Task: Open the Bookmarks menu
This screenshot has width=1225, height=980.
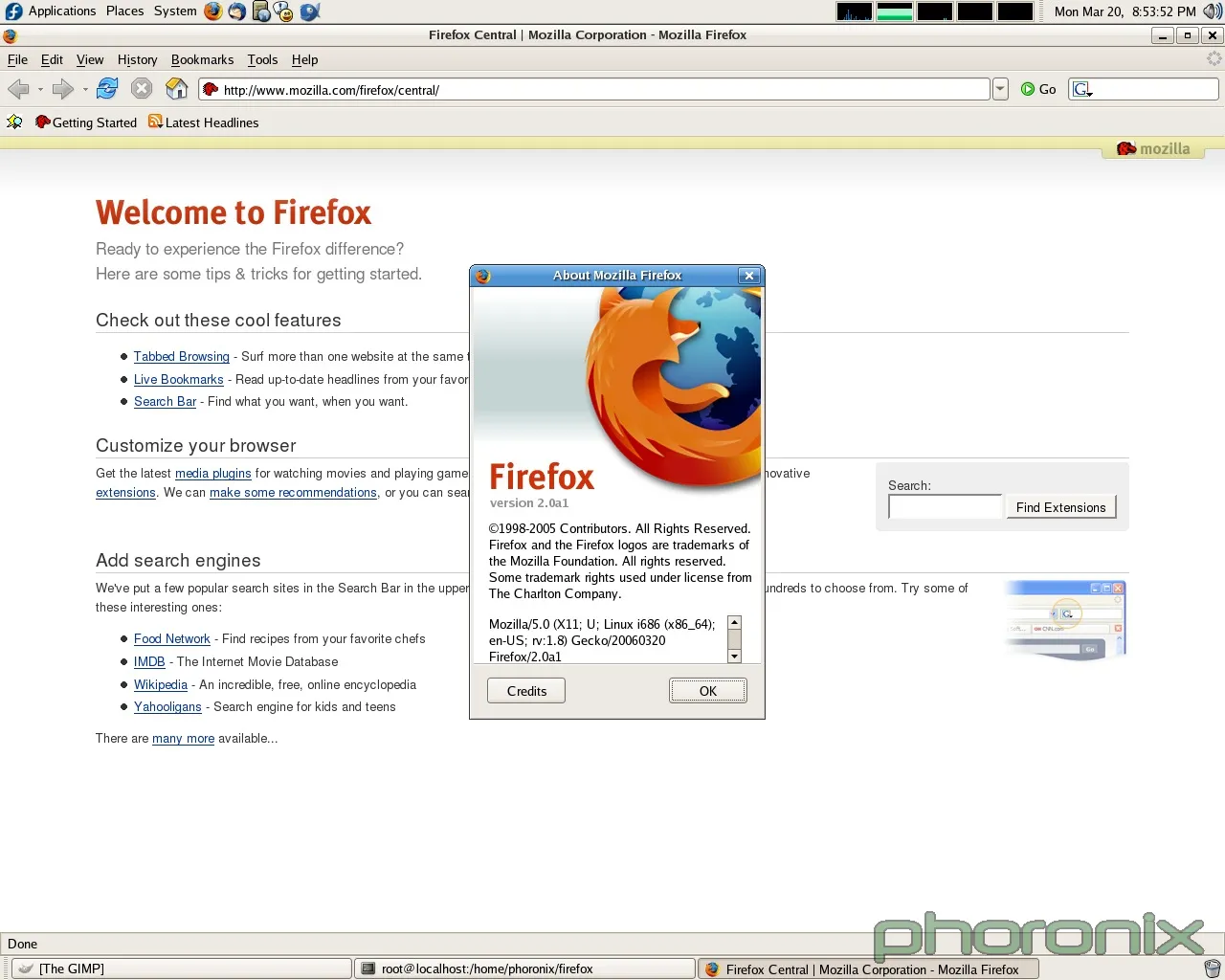Action: [x=202, y=59]
